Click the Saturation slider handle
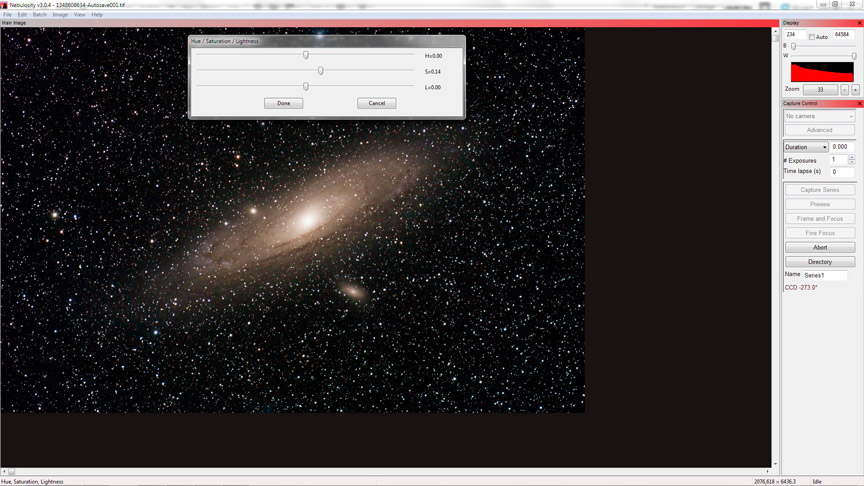 (x=320, y=71)
